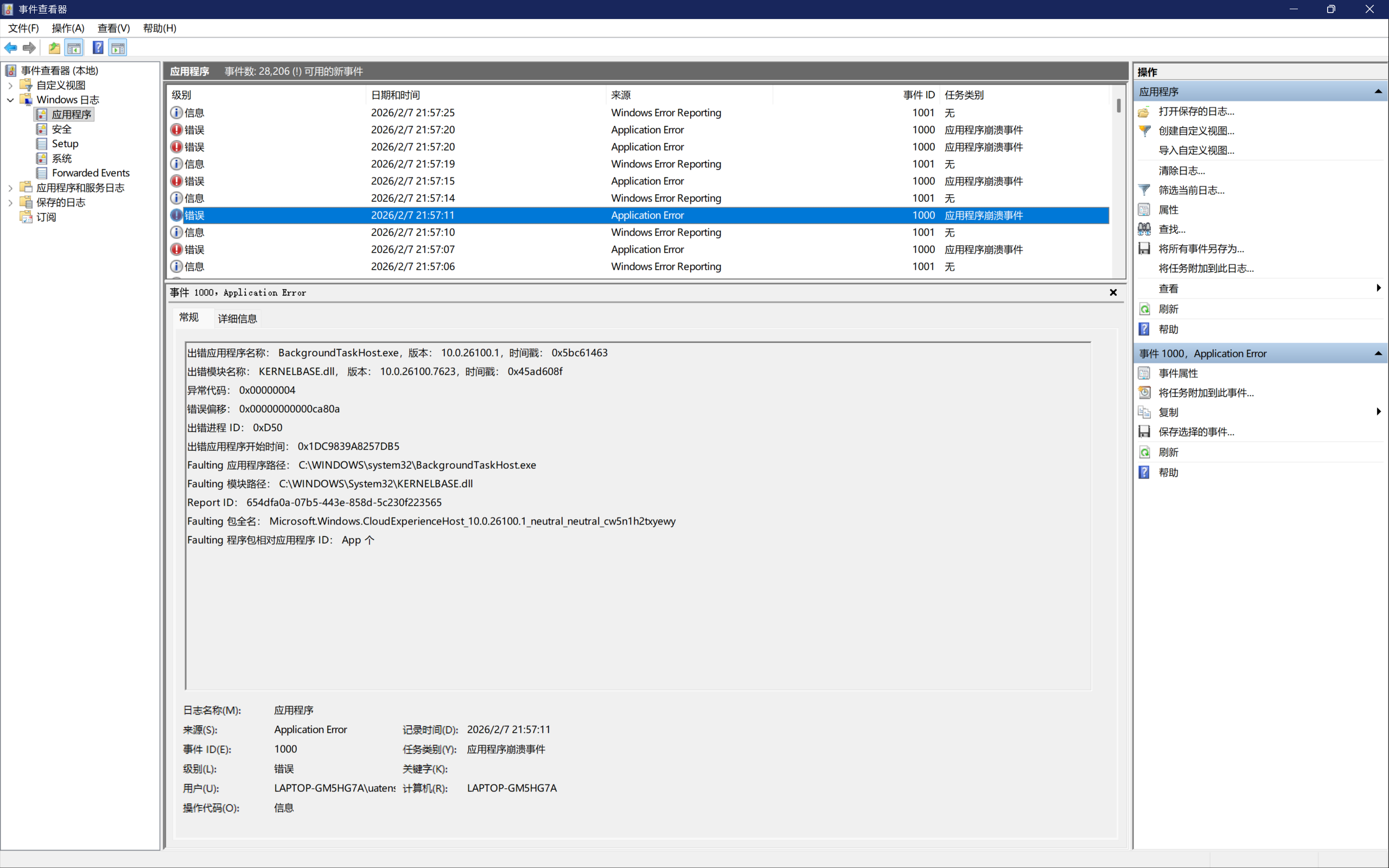The height and width of the screenshot is (868, 1389).
Task: Click the save all events floppy icon
Action: pos(1144,248)
